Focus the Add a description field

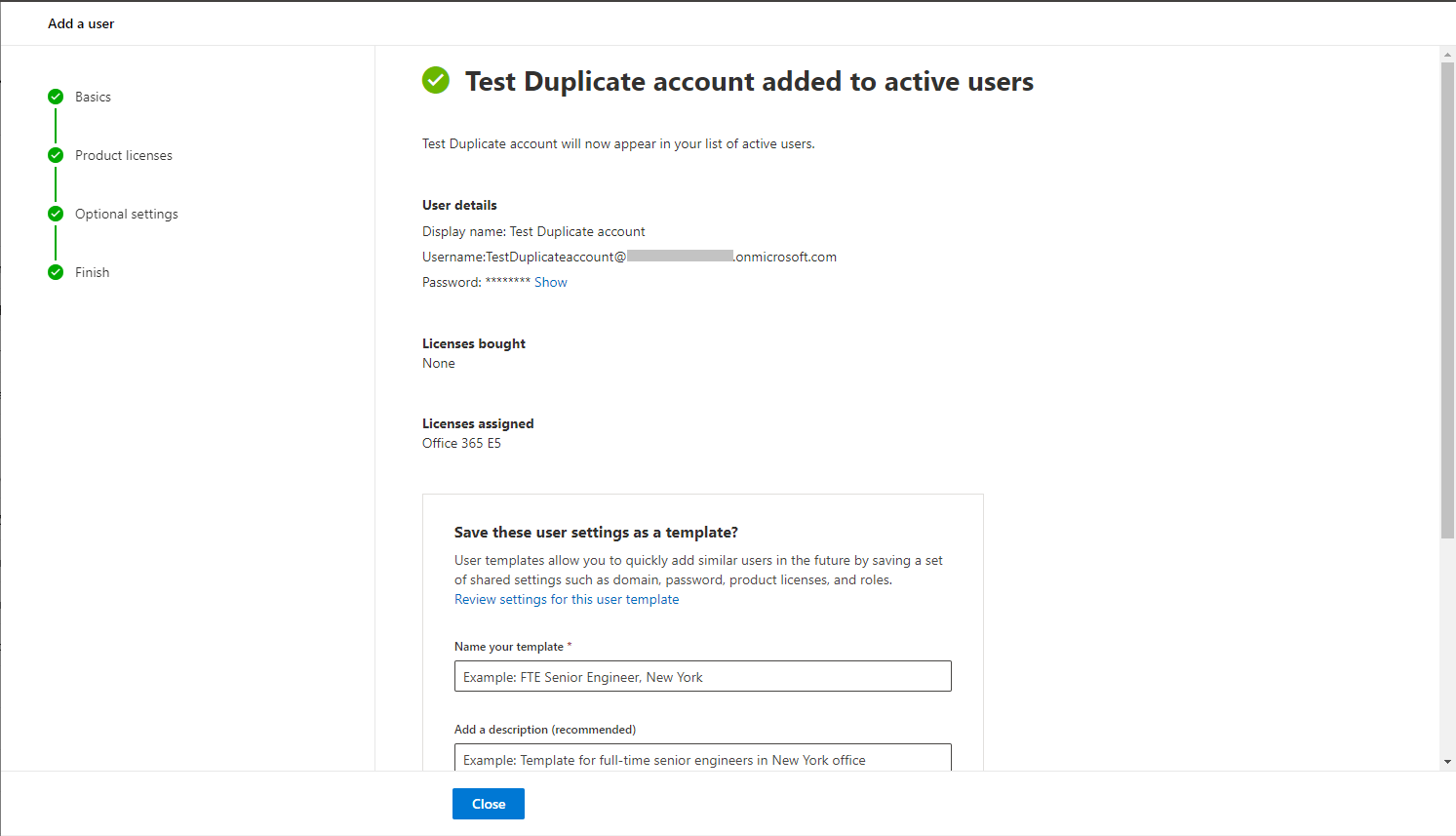click(703, 758)
